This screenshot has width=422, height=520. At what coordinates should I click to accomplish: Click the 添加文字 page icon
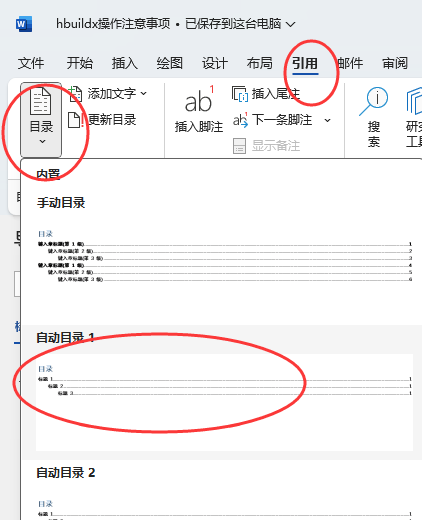click(x=75, y=94)
